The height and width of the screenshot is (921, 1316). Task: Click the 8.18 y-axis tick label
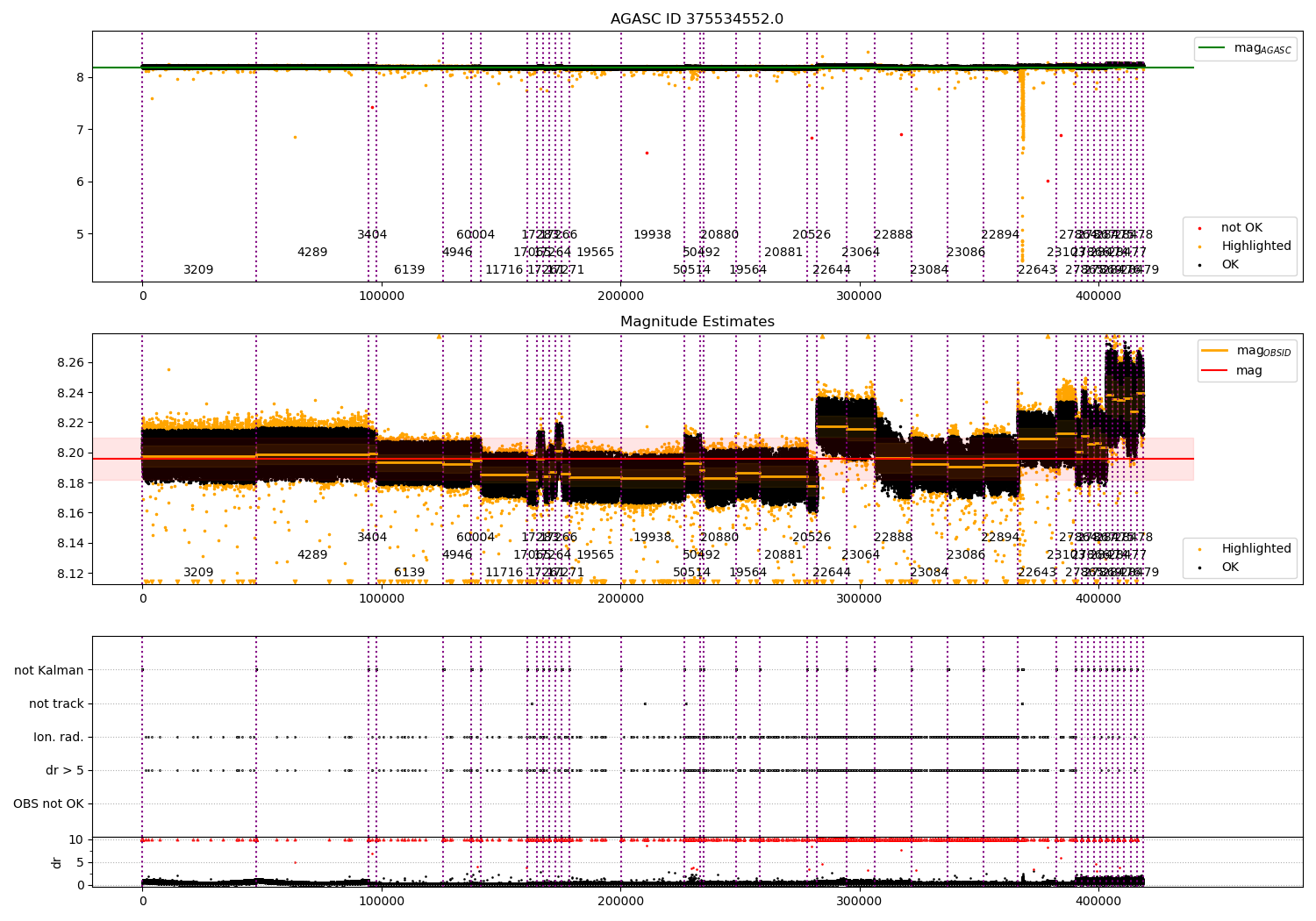[70, 483]
